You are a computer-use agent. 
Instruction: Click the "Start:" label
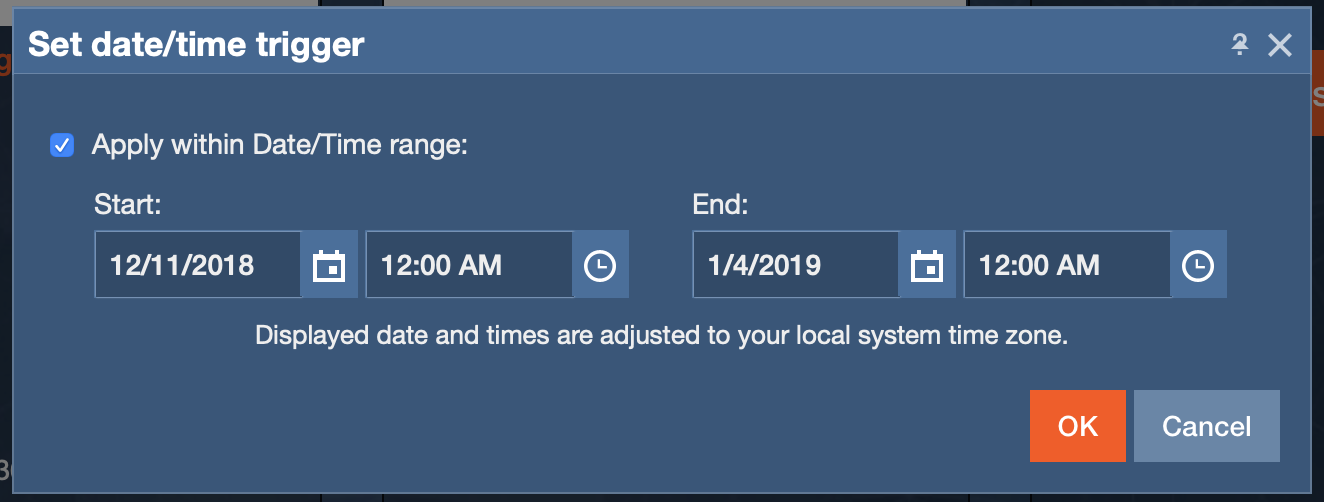128,205
